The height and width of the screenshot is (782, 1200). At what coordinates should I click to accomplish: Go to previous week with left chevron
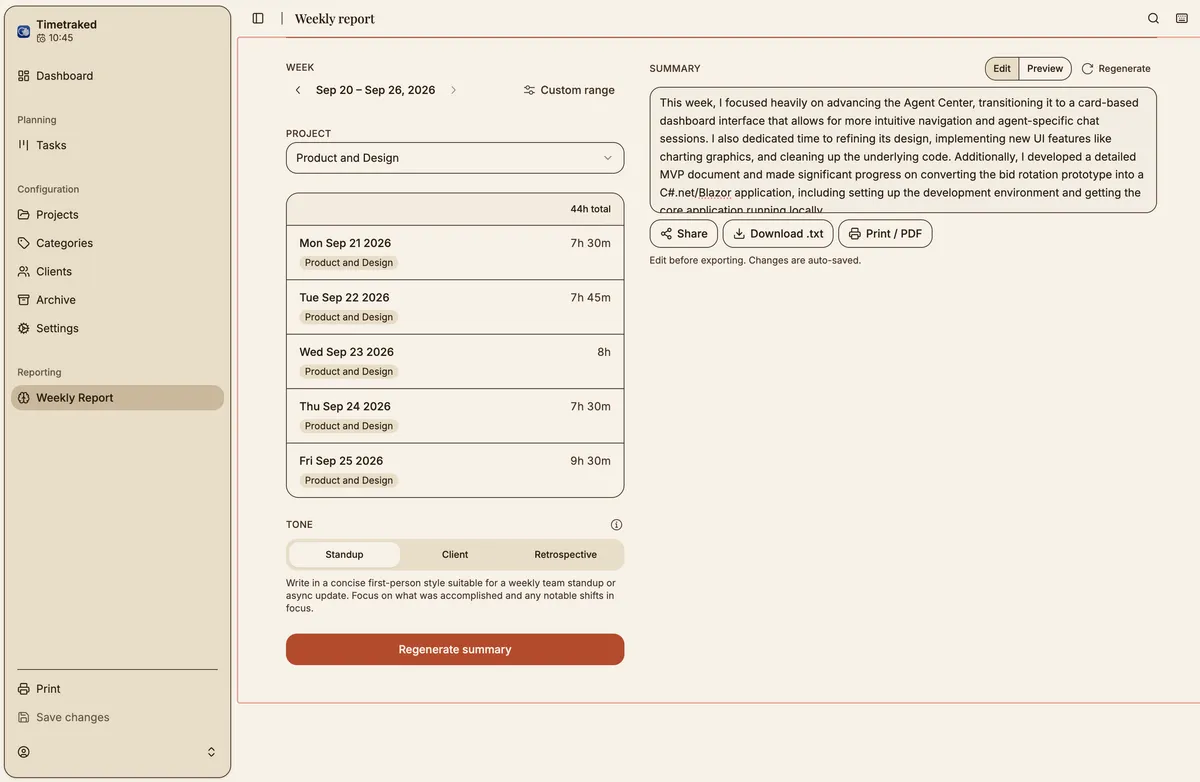point(298,90)
